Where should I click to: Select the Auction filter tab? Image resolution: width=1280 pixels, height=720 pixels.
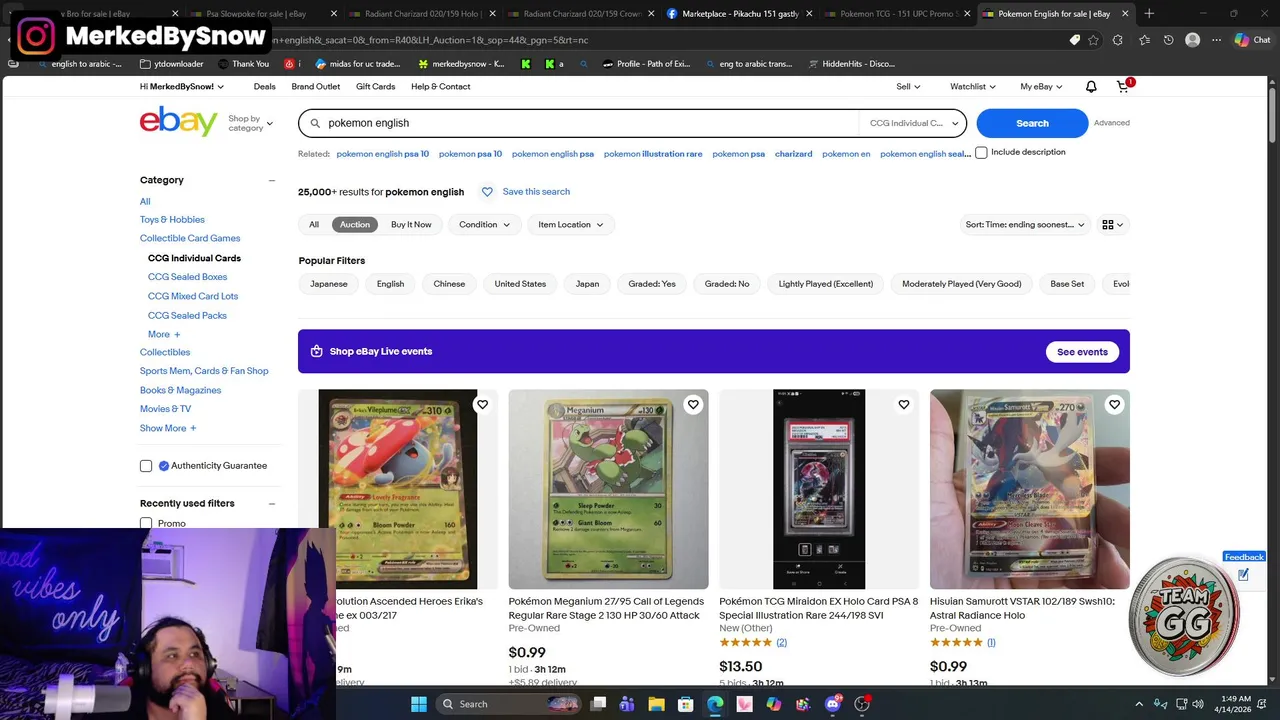pos(355,225)
